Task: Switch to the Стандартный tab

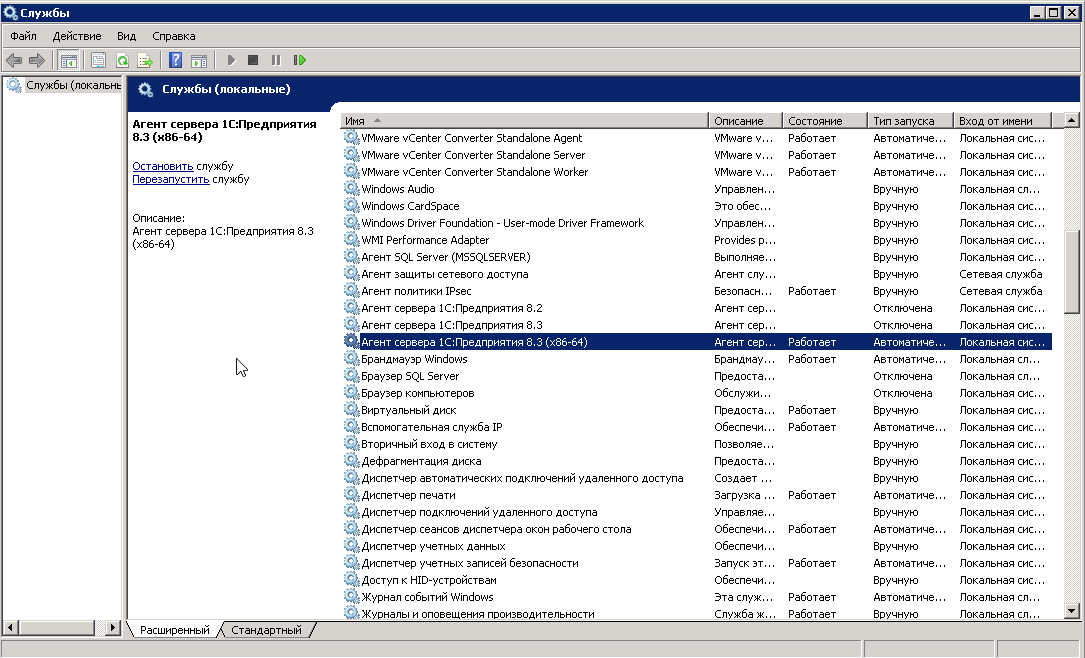Action: (x=266, y=630)
